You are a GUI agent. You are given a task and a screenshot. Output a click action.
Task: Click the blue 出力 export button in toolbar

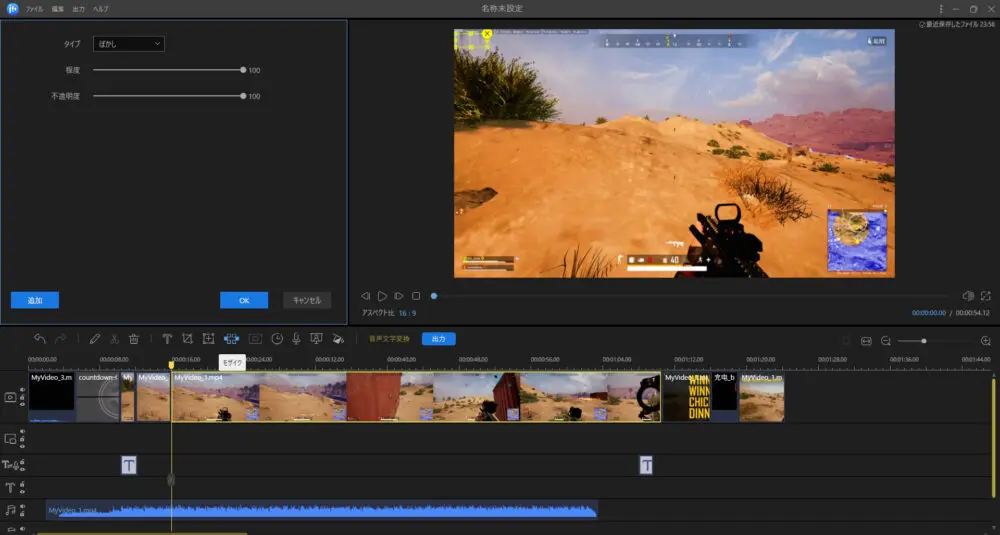[x=439, y=339]
